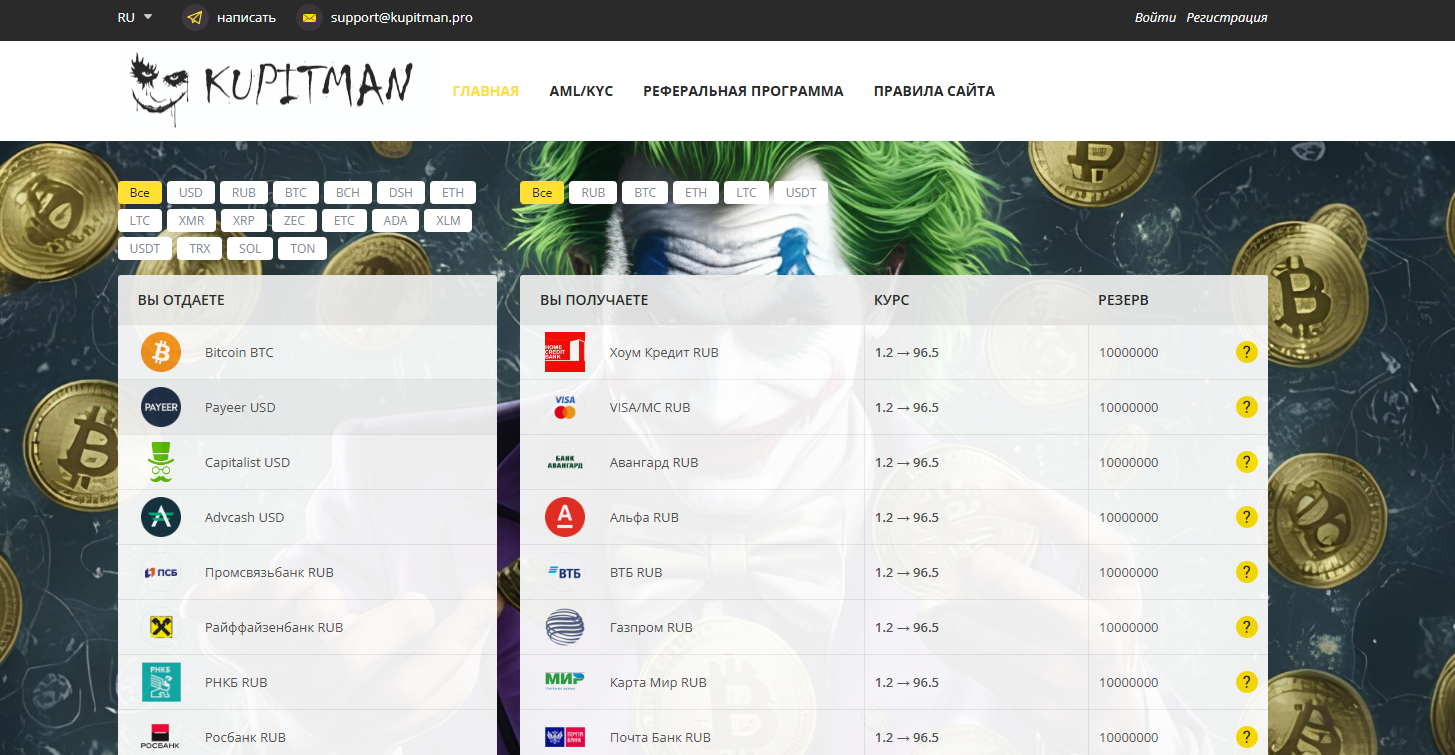Choose the VISA/MC card logo
The height and width of the screenshot is (755, 1455).
click(565, 407)
